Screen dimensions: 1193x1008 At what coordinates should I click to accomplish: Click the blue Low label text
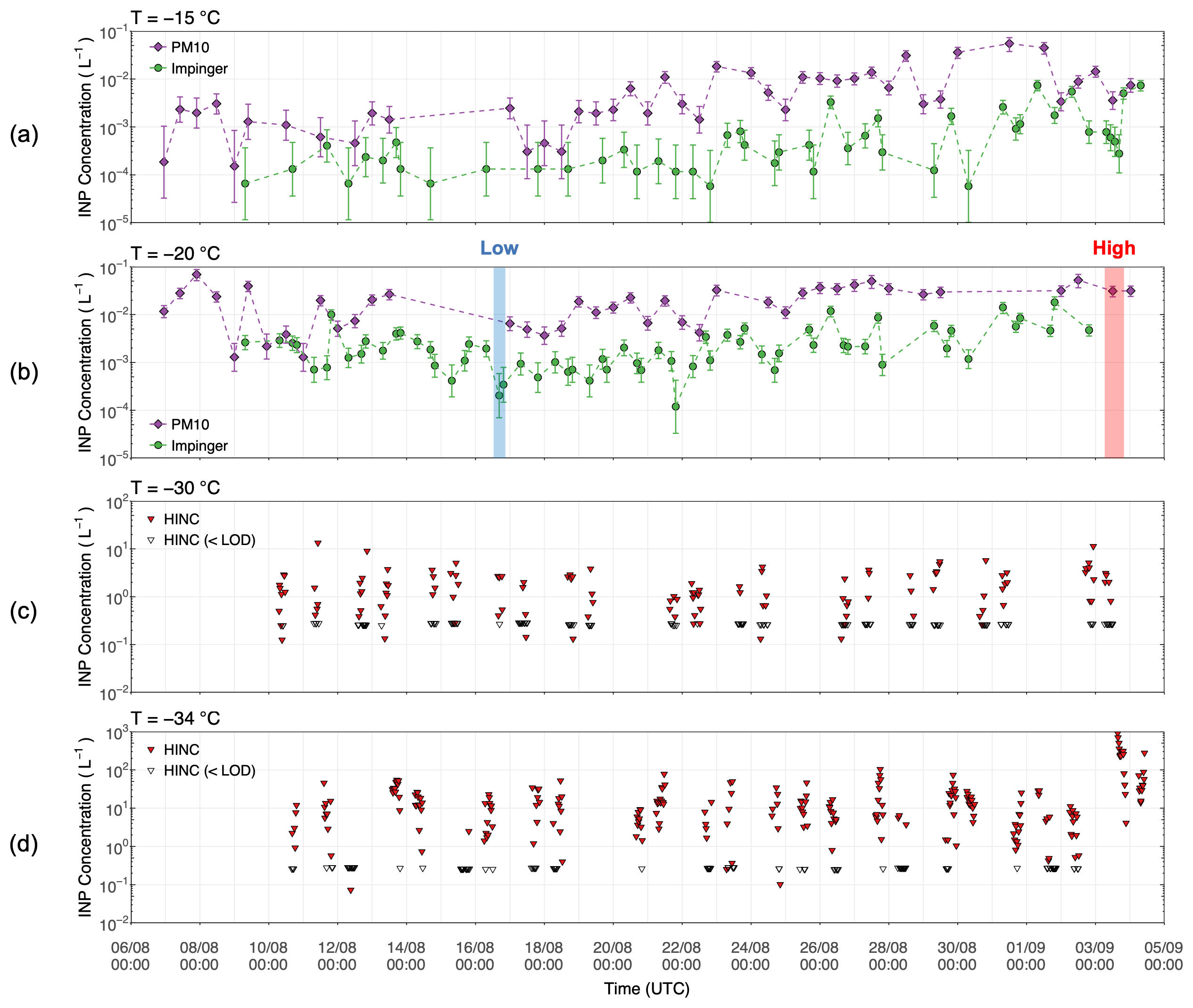[499, 248]
